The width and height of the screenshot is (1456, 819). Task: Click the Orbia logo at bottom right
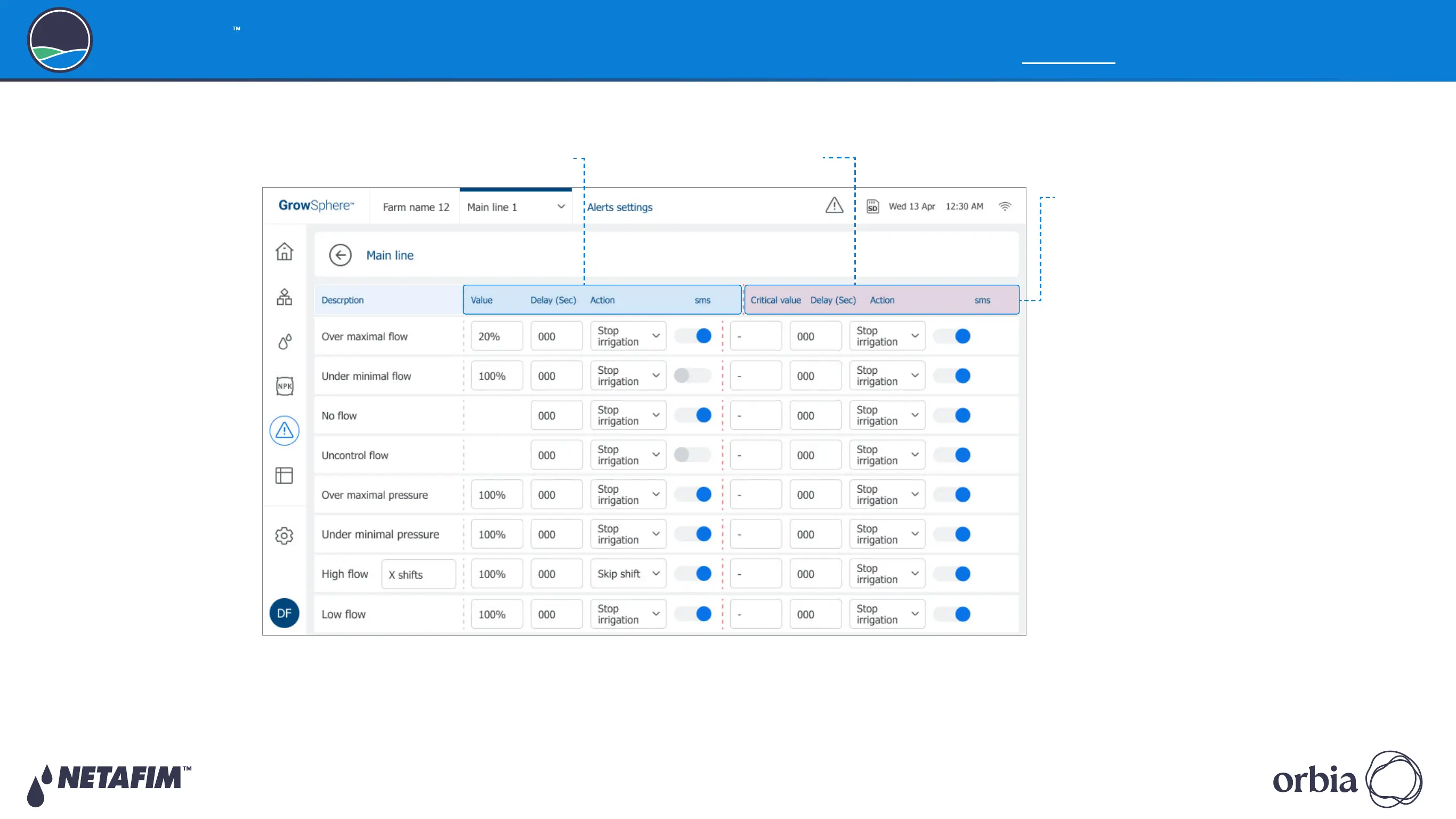1347,780
